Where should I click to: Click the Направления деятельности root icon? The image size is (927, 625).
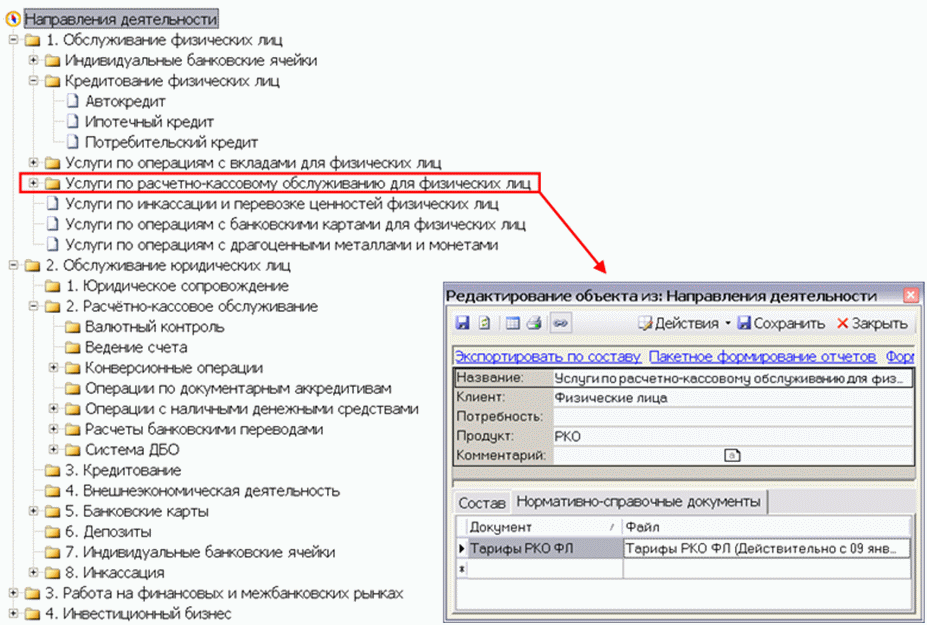tap(12, 20)
